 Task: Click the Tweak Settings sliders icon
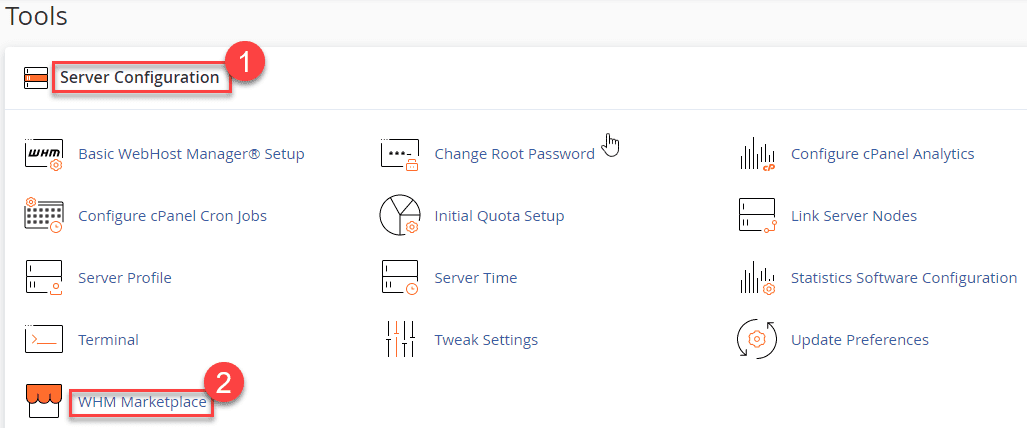click(x=400, y=340)
